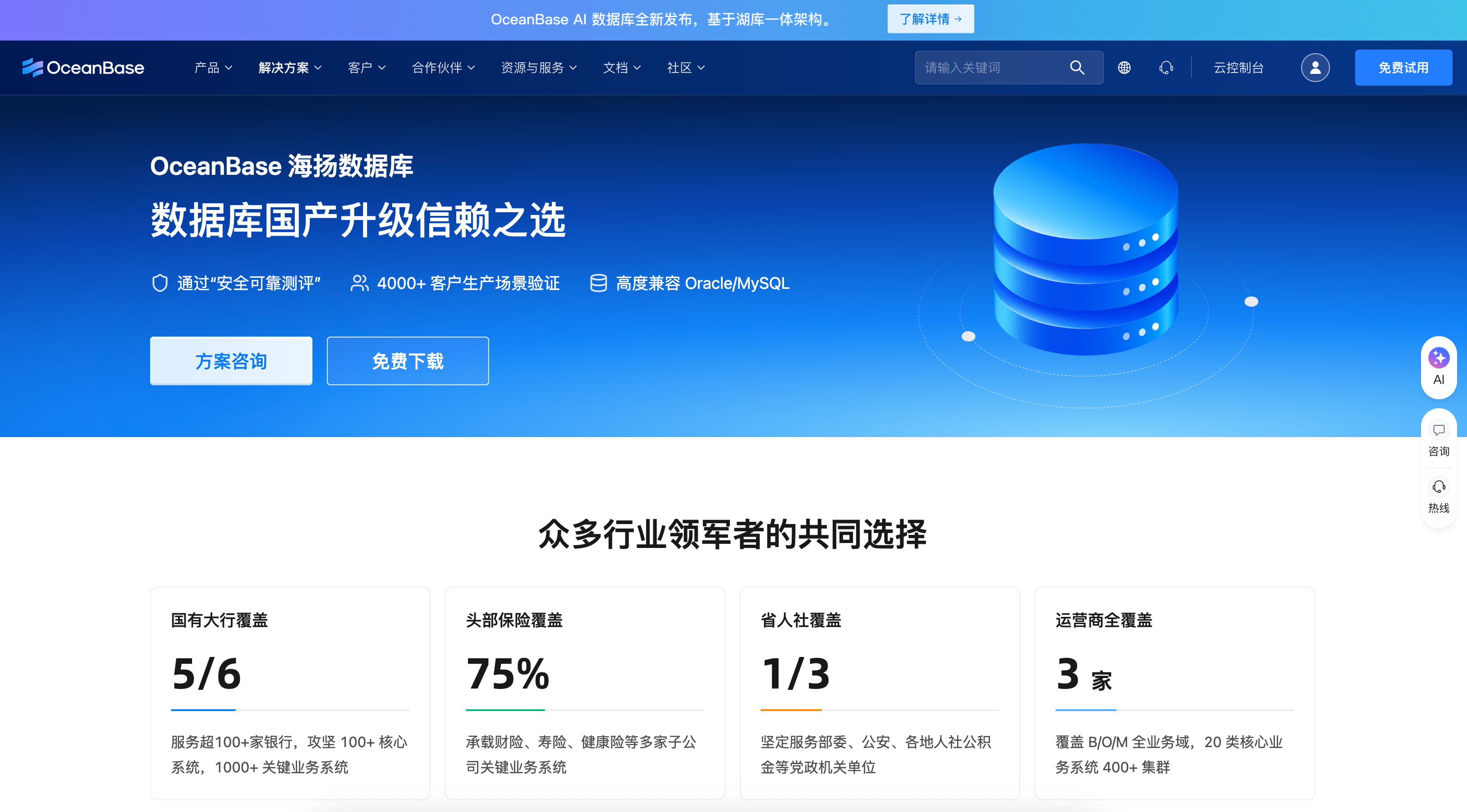The width and height of the screenshot is (1467, 812).
Task: Open the user account avatar icon
Action: pos(1315,68)
